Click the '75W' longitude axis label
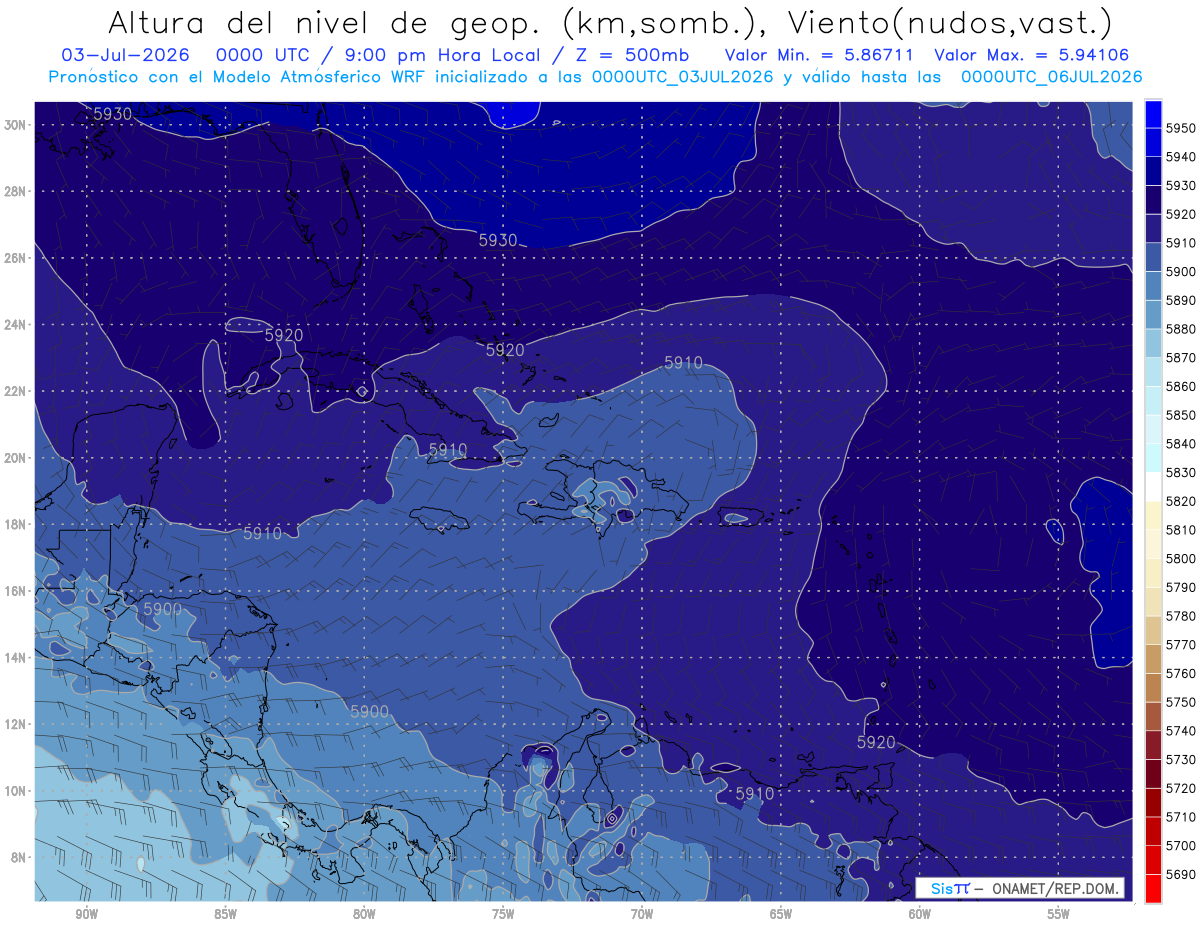The image size is (1200, 927). [x=503, y=915]
